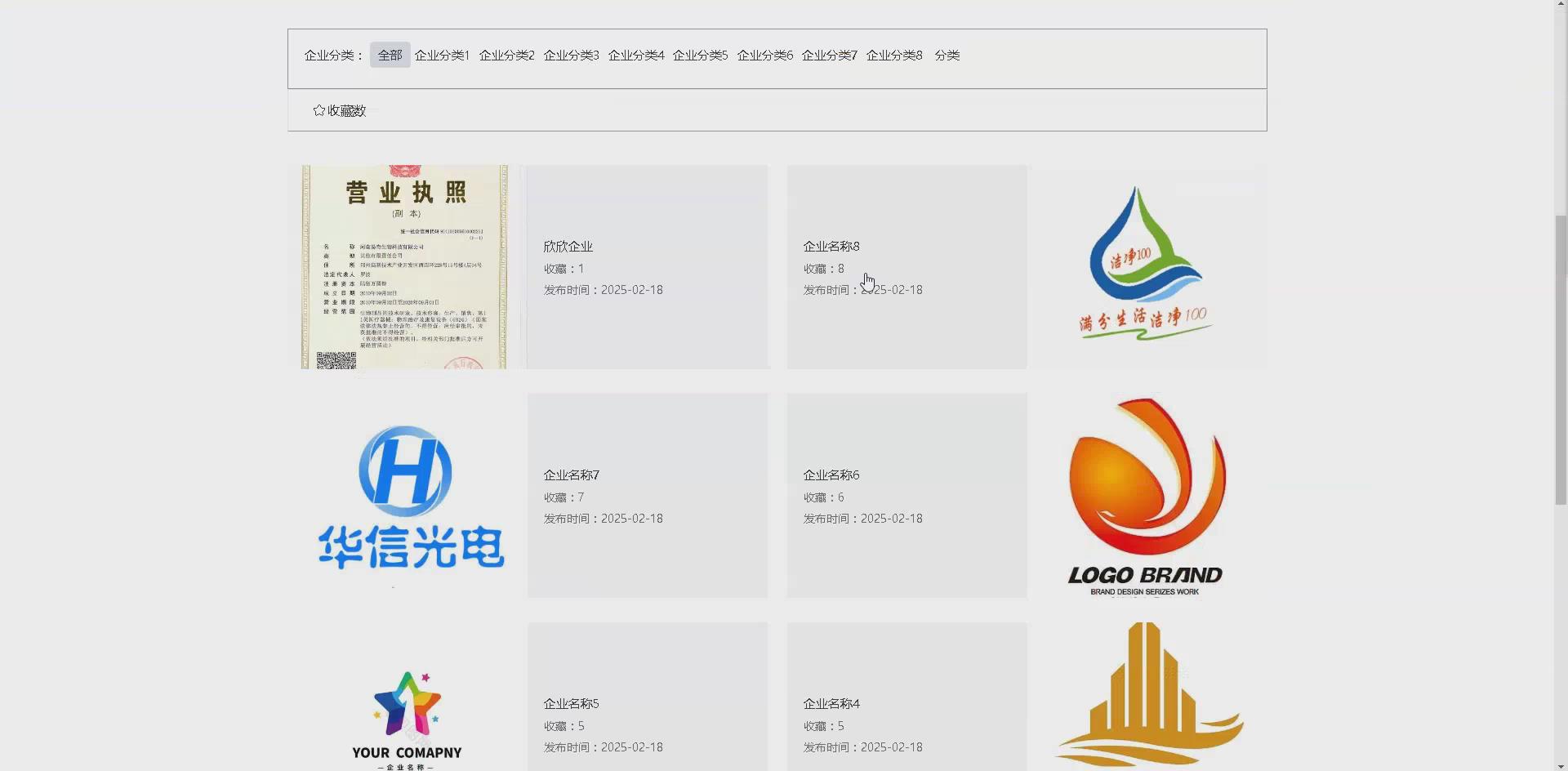The height and width of the screenshot is (771, 1568).
Task: Filter by 企业分类6
Action: pos(764,55)
